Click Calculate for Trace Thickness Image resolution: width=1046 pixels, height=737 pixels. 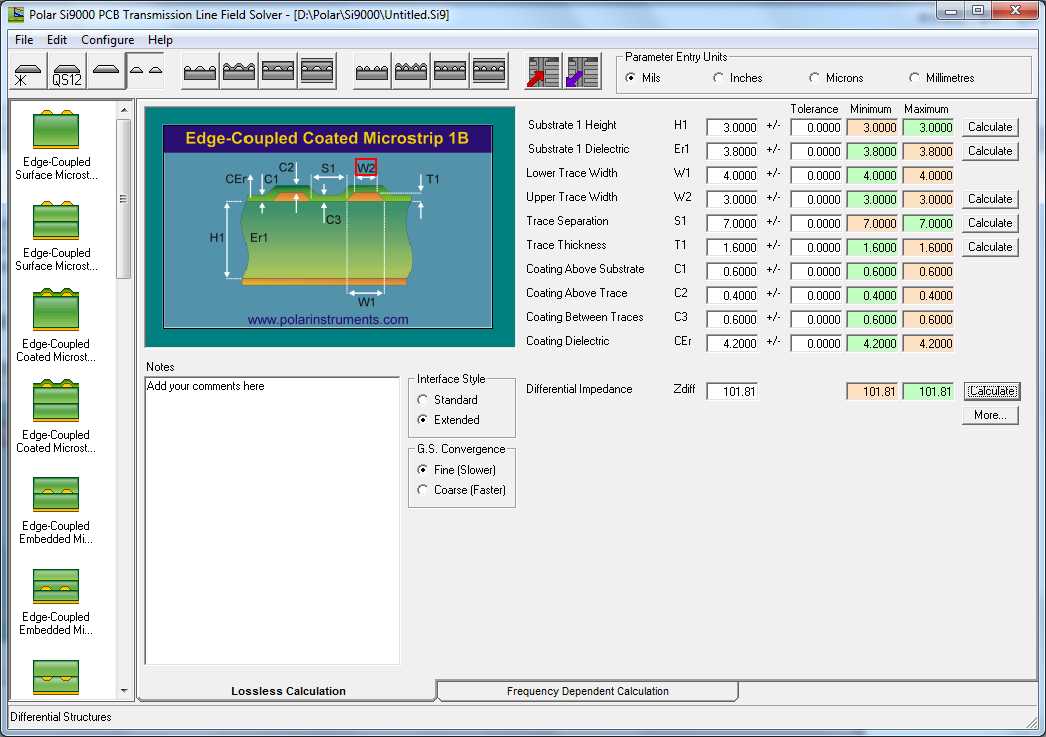pyautogui.click(x=990, y=247)
